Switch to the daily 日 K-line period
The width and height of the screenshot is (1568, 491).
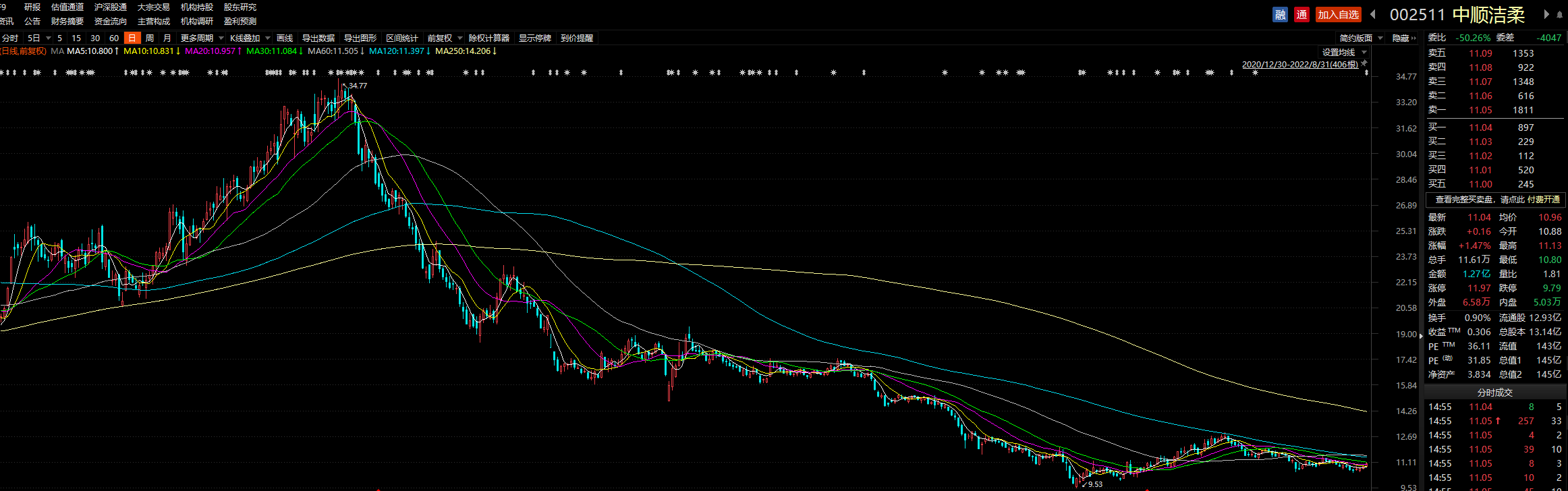(132, 38)
